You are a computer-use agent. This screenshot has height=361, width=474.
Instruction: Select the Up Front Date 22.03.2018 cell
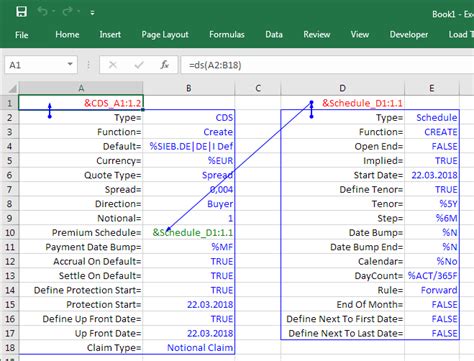coord(189,333)
